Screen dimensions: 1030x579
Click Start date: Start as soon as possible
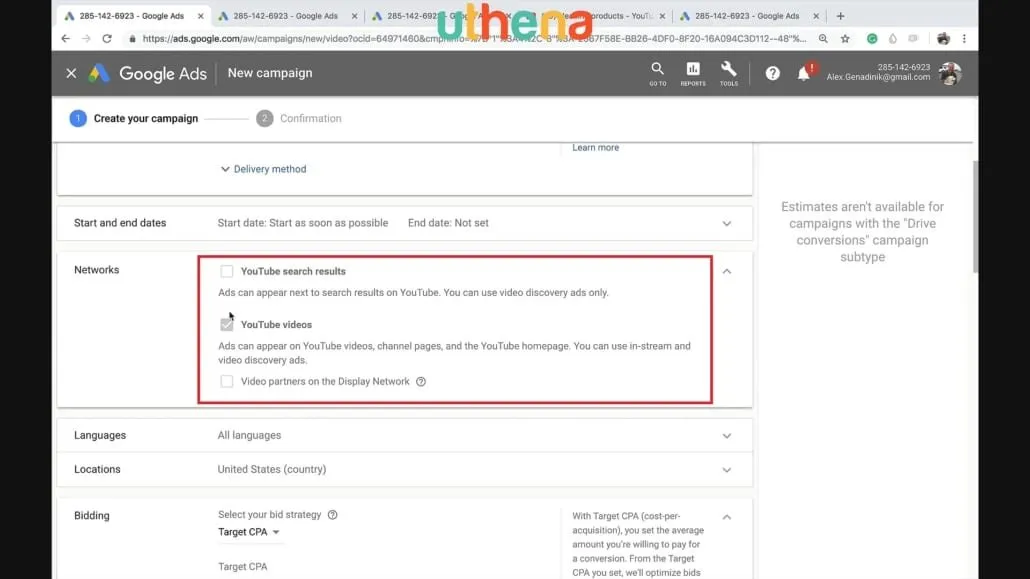(x=303, y=223)
